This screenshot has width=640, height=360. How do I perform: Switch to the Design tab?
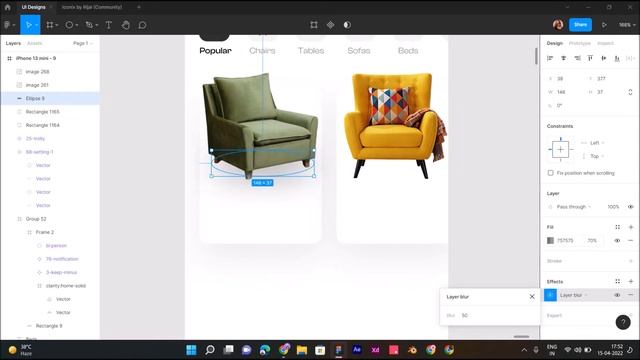click(555, 43)
